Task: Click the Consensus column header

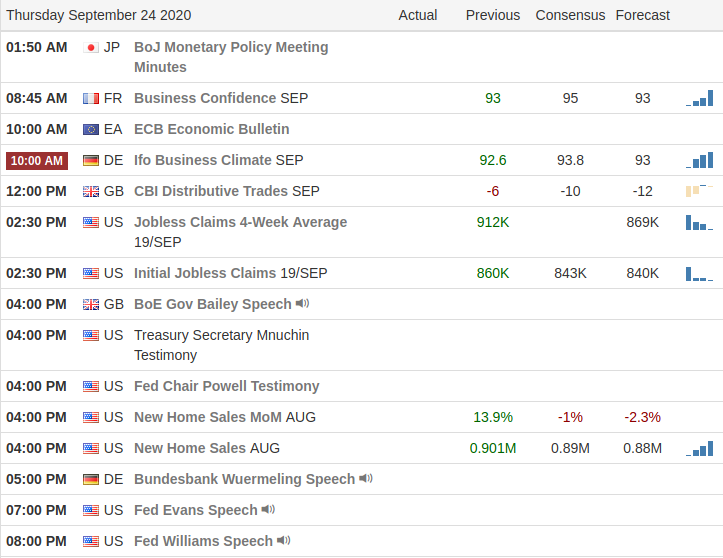Action: pyautogui.click(x=570, y=15)
